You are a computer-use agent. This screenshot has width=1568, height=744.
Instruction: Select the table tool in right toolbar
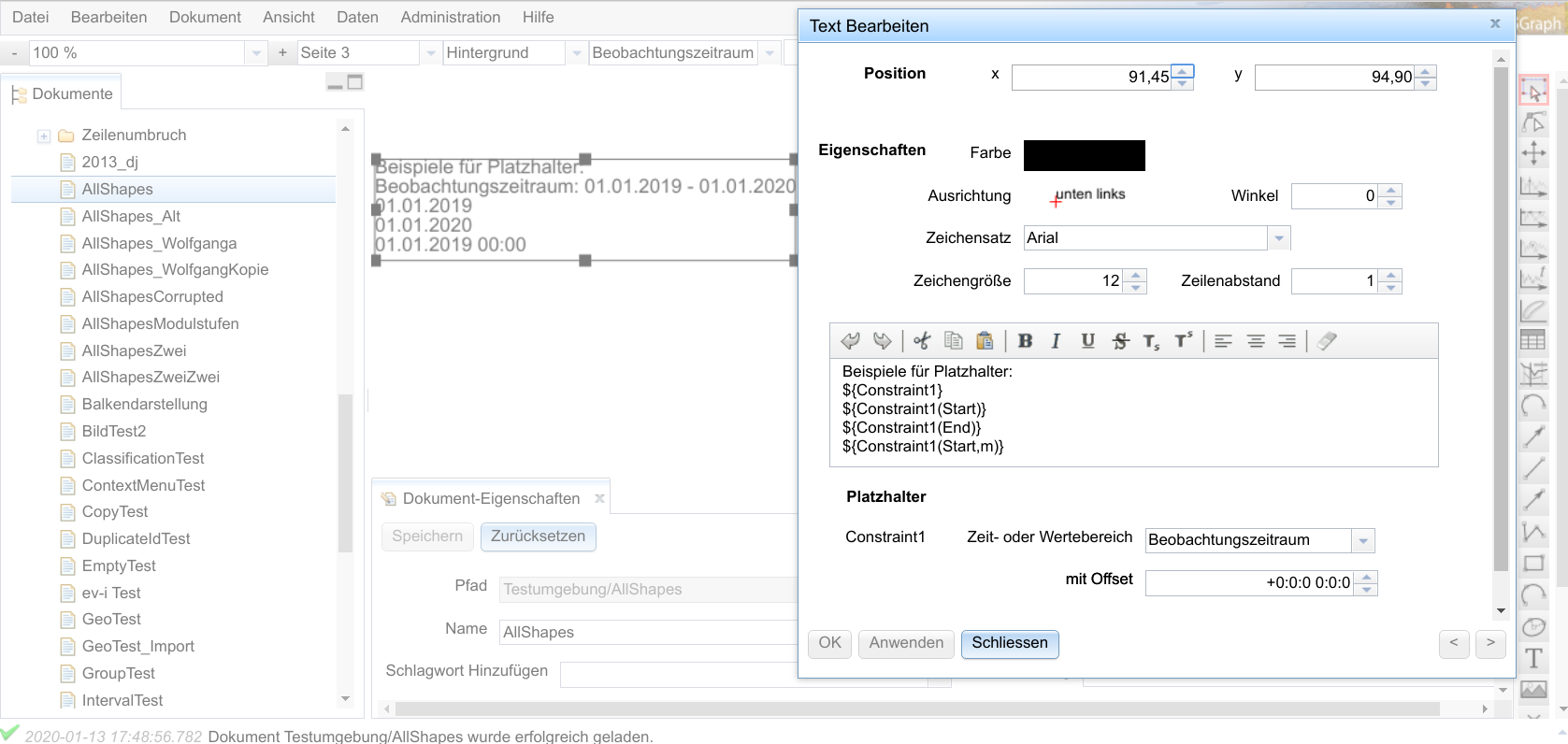(1533, 340)
